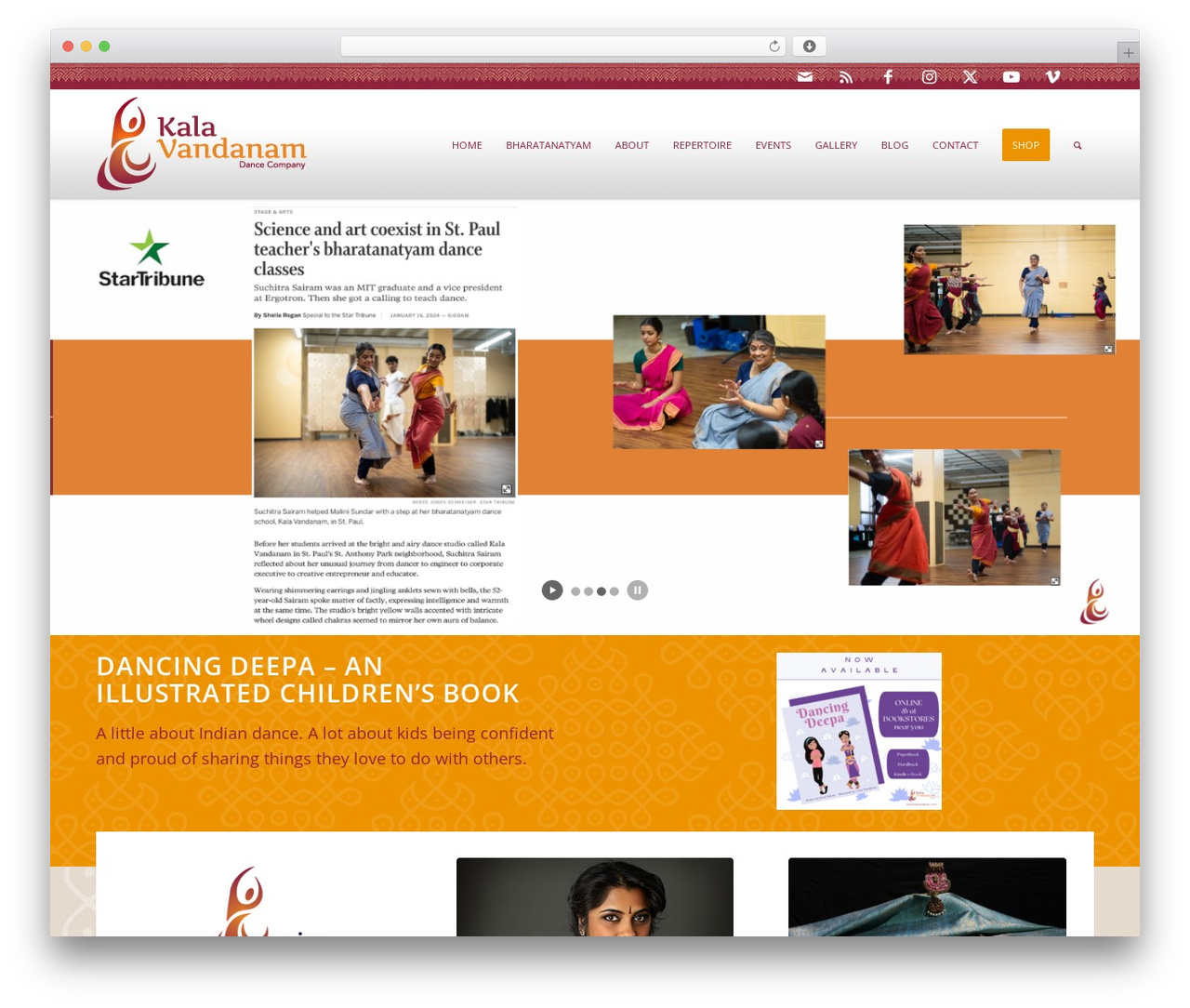Open the email envelope icon in top bar

point(805,77)
